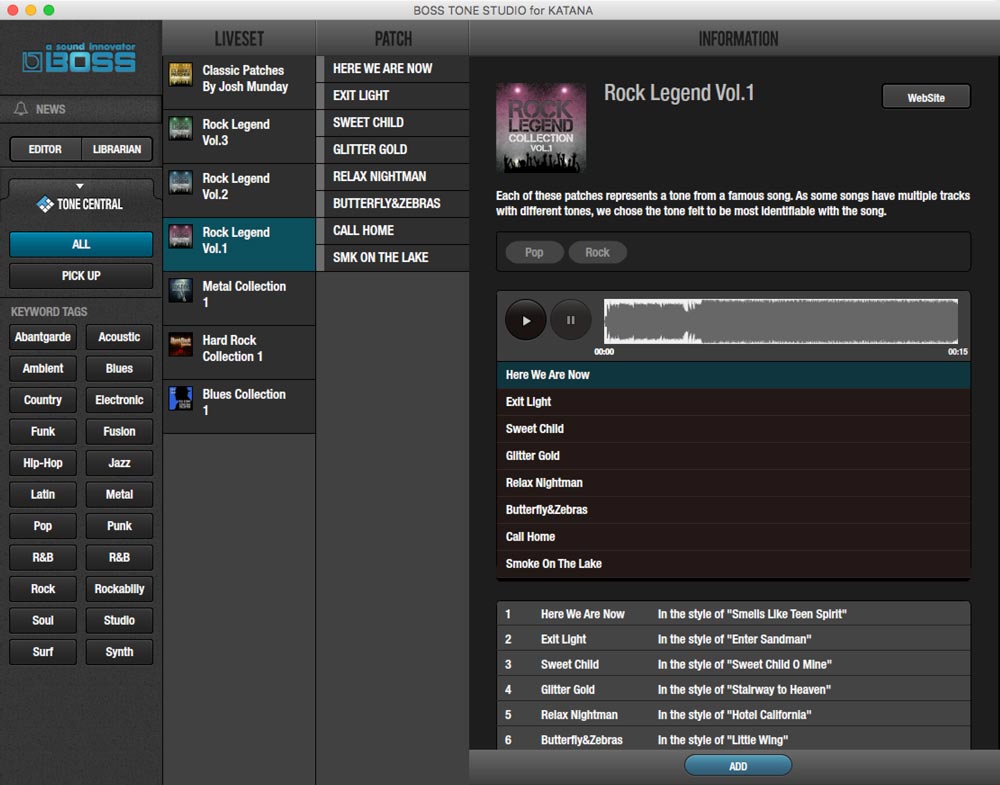This screenshot has height=785, width=1000.
Task: Select CALL HOME patch
Action: point(393,230)
